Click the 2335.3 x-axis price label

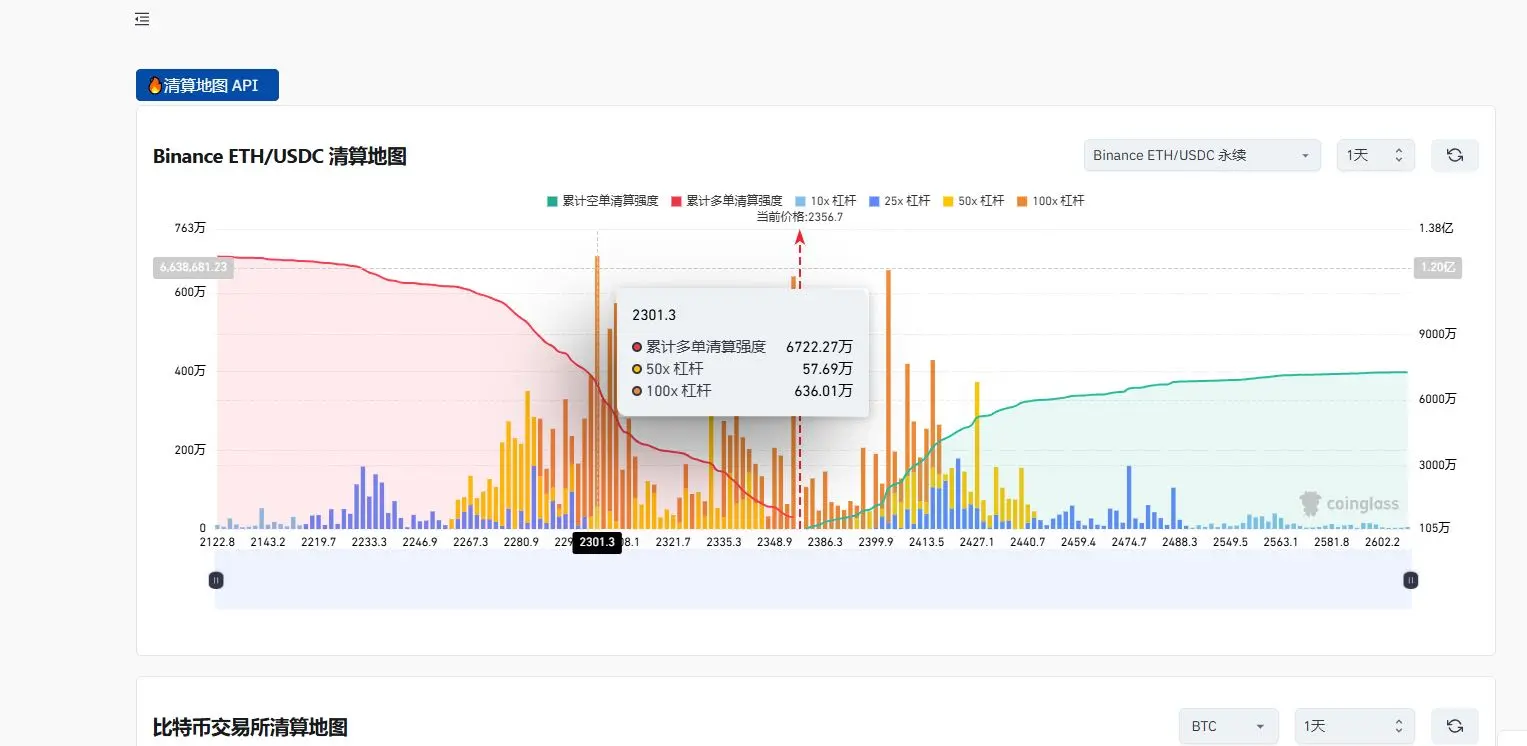pos(724,542)
